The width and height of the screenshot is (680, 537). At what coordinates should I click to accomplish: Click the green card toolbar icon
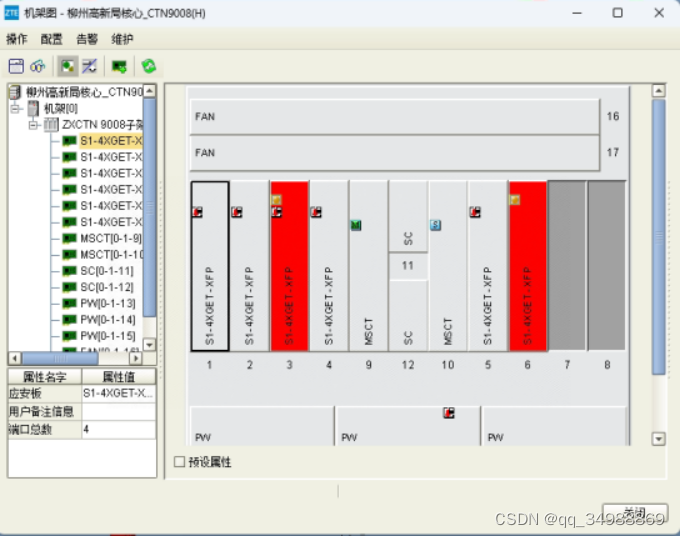pos(119,66)
